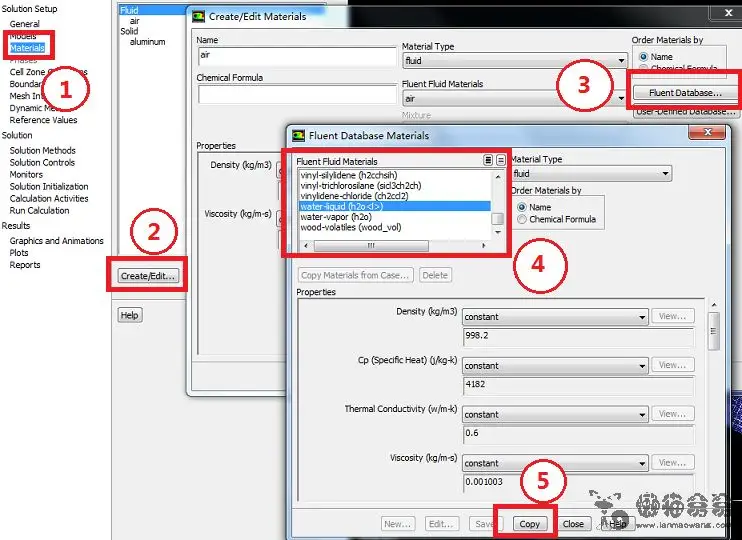The height and width of the screenshot is (540, 742).
Task: Select Name radio in Fluent Database Materials
Action: pyautogui.click(x=522, y=207)
